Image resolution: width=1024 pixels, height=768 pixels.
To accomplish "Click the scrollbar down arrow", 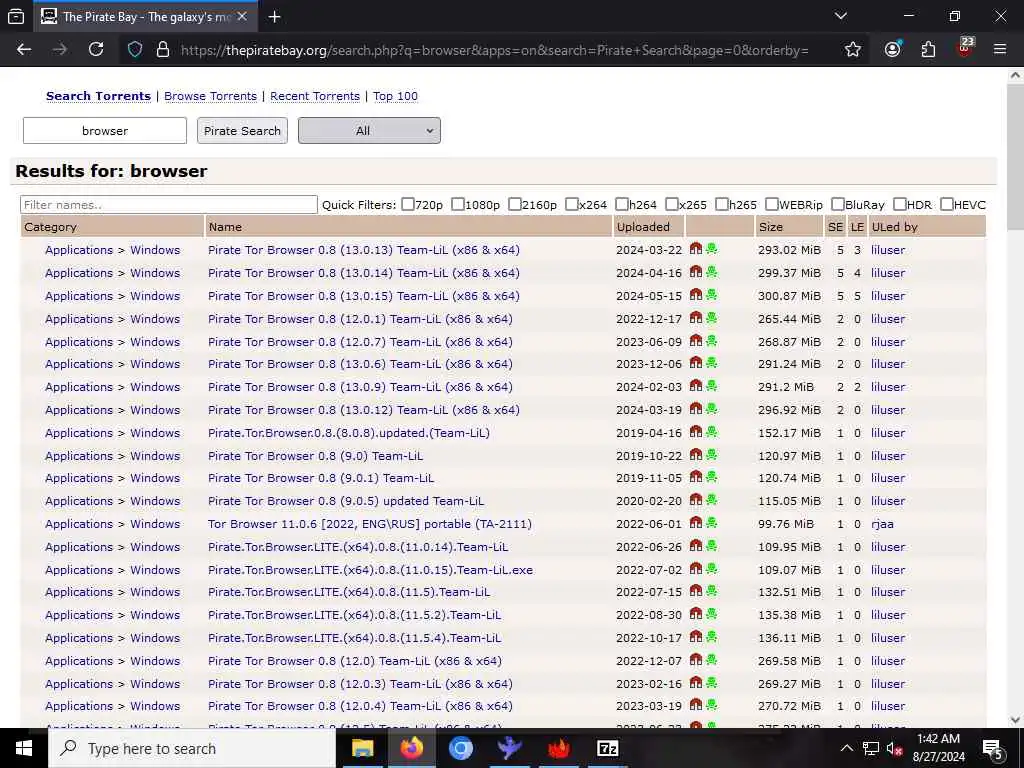I will click(1015, 720).
